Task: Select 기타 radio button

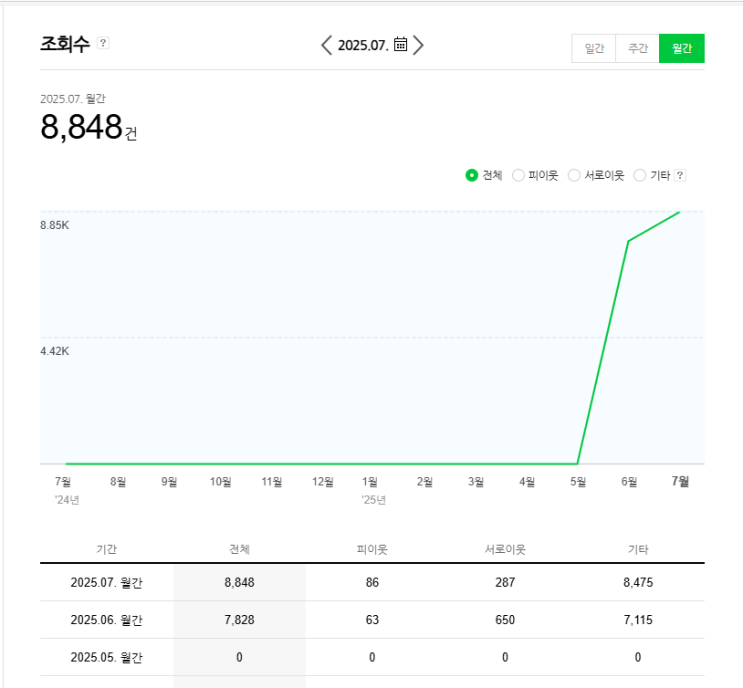Action: pos(640,175)
